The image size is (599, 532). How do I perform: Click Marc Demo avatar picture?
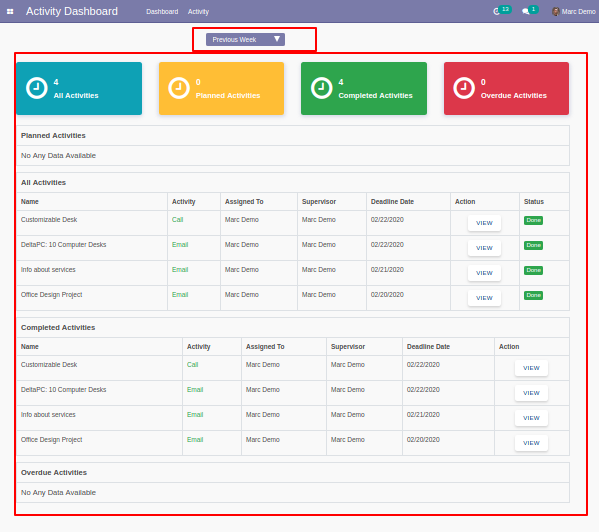click(x=555, y=11)
